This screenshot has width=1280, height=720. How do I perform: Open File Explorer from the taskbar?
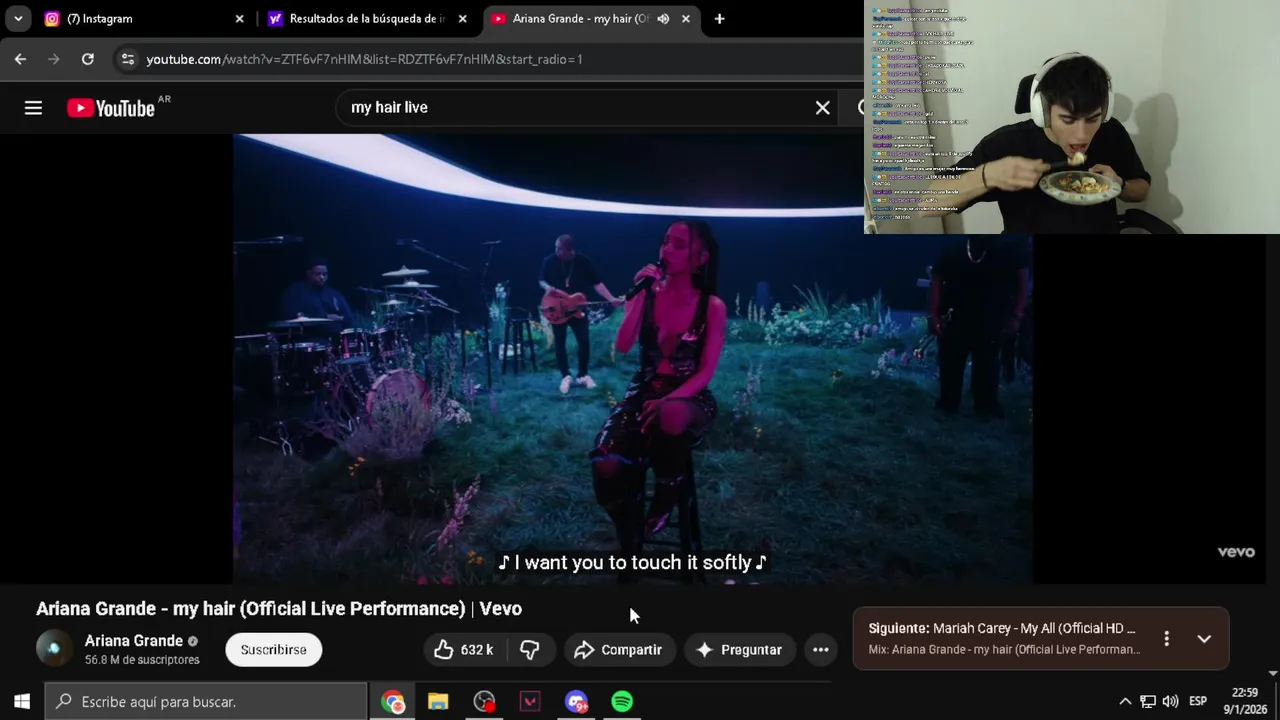[x=438, y=702]
